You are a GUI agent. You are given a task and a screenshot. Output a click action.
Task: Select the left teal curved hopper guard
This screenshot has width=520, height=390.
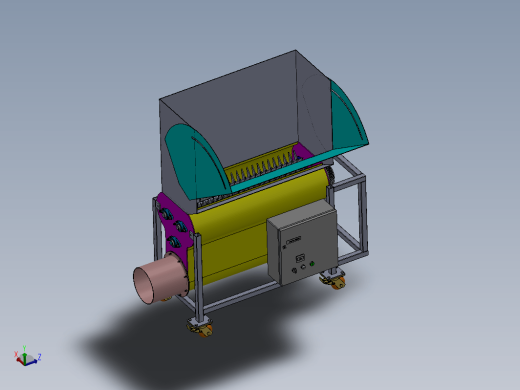[x=197, y=162]
